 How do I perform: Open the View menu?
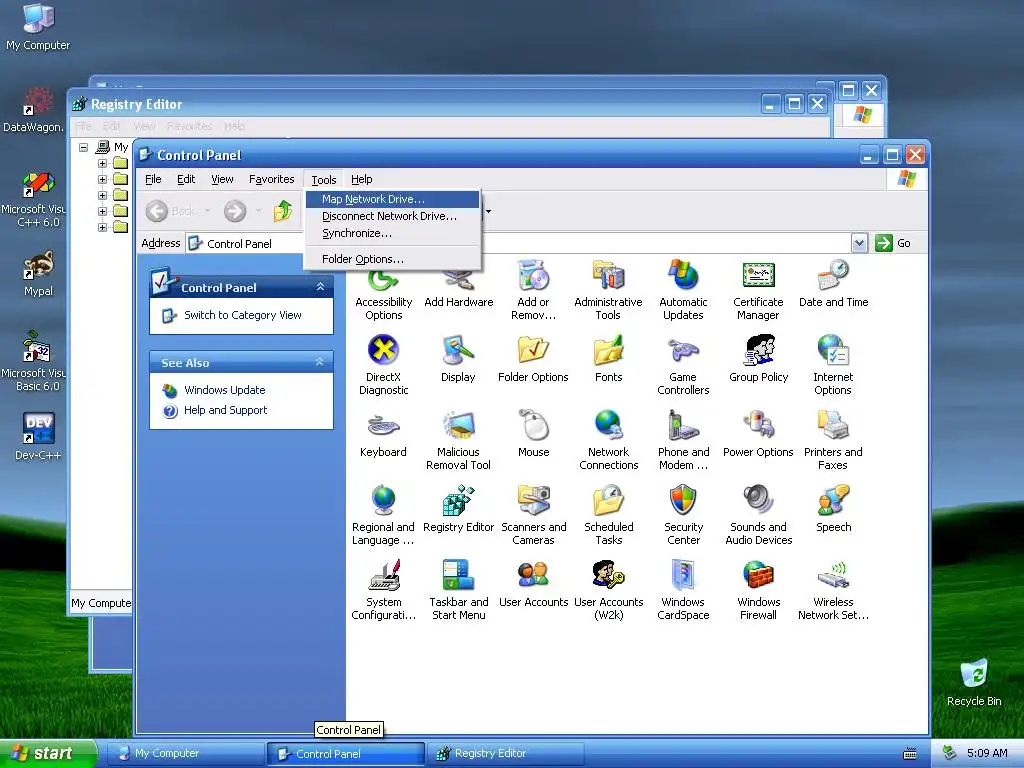[x=222, y=179]
